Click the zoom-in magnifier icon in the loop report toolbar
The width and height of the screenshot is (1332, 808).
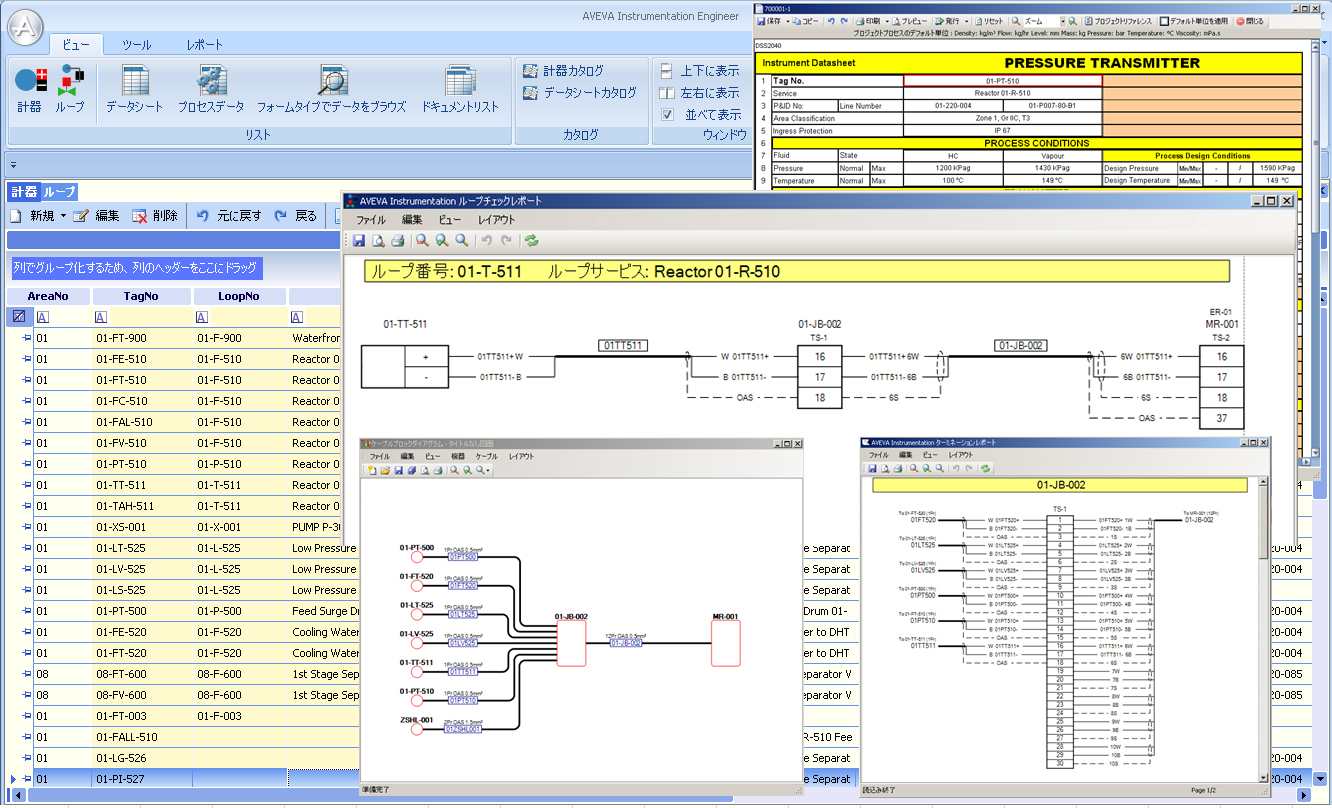point(441,240)
